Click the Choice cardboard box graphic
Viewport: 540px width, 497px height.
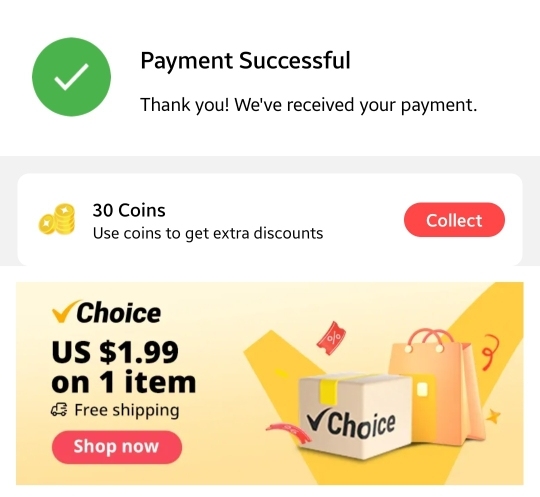pyautogui.click(x=355, y=416)
